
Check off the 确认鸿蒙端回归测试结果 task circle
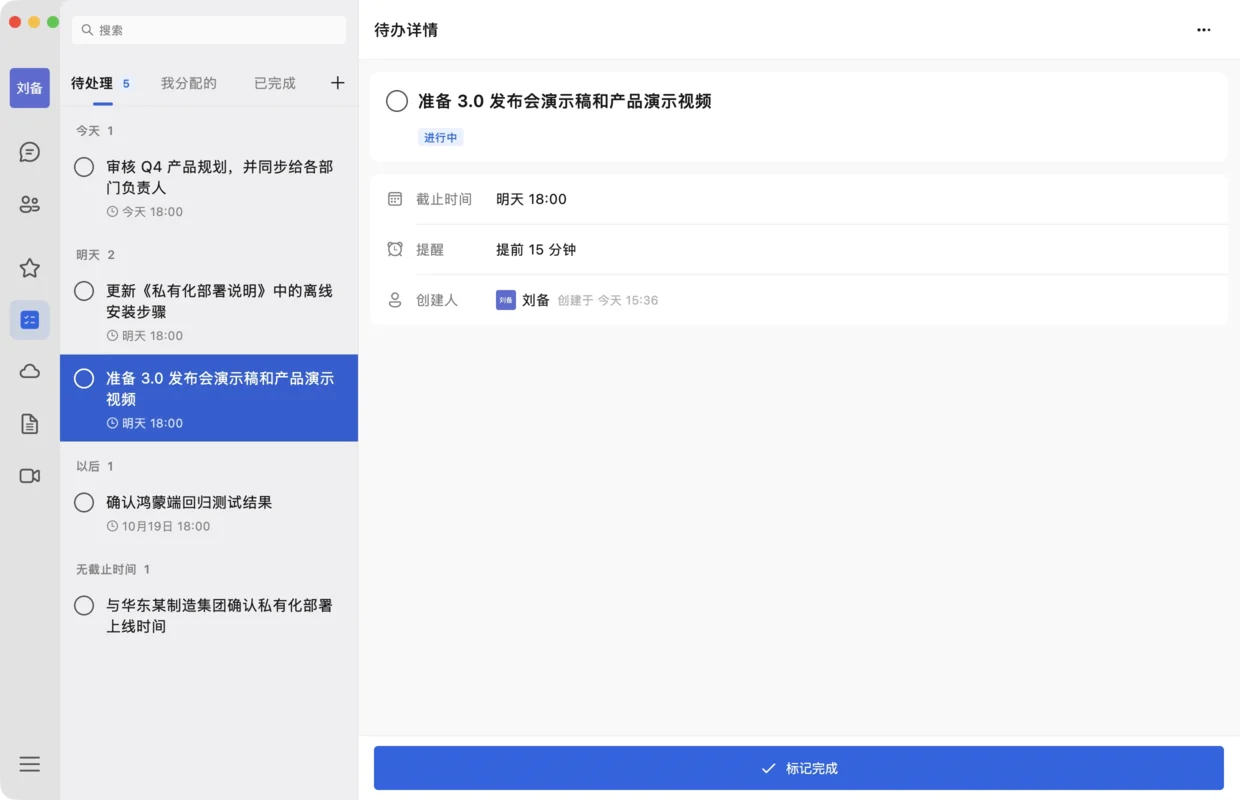(84, 502)
